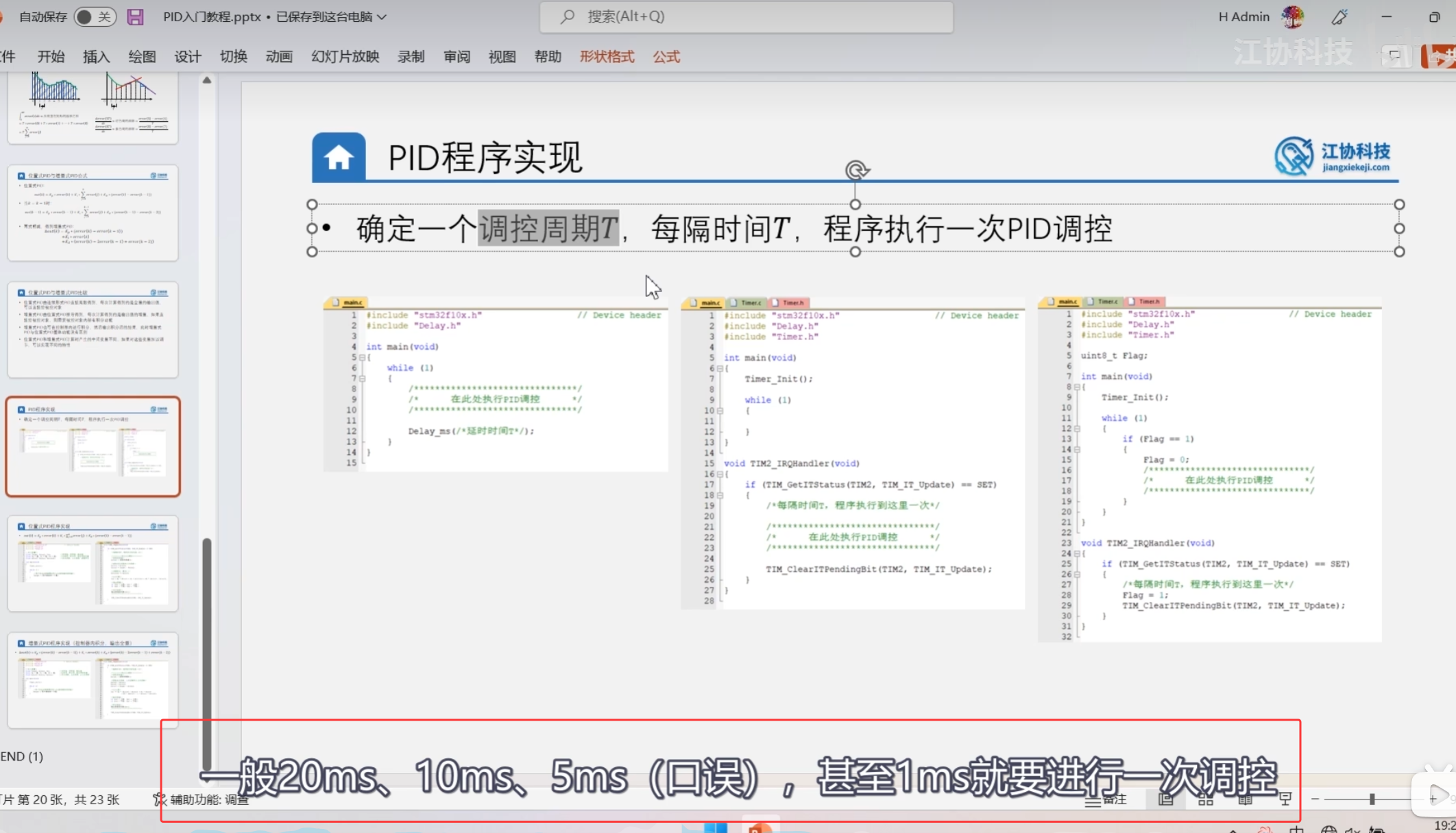This screenshot has width=1456, height=833.
Task: Click the 江协科技 logo on the slide
Action: coord(1332,156)
